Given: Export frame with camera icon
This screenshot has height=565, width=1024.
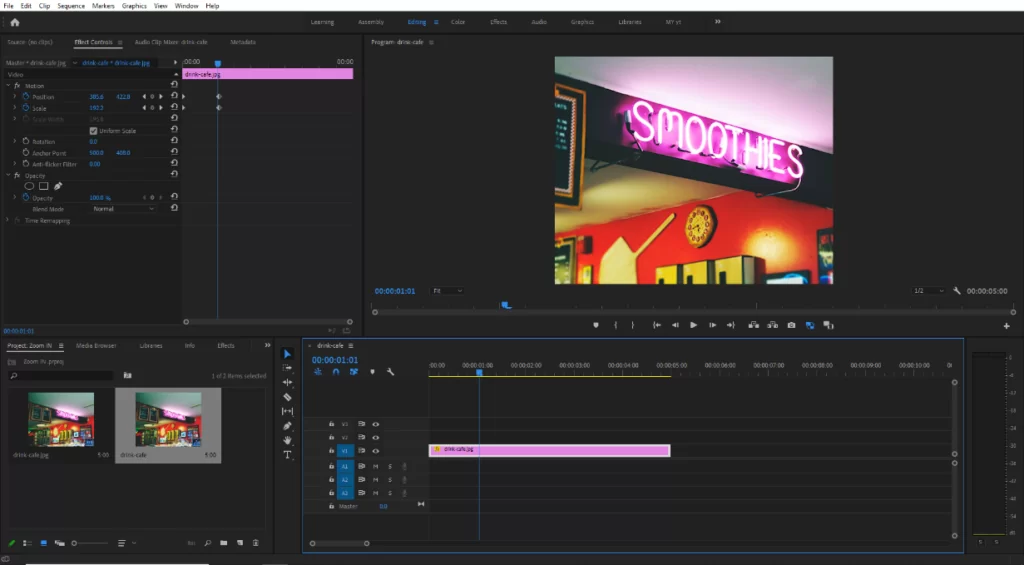Looking at the screenshot, I should pos(792,325).
